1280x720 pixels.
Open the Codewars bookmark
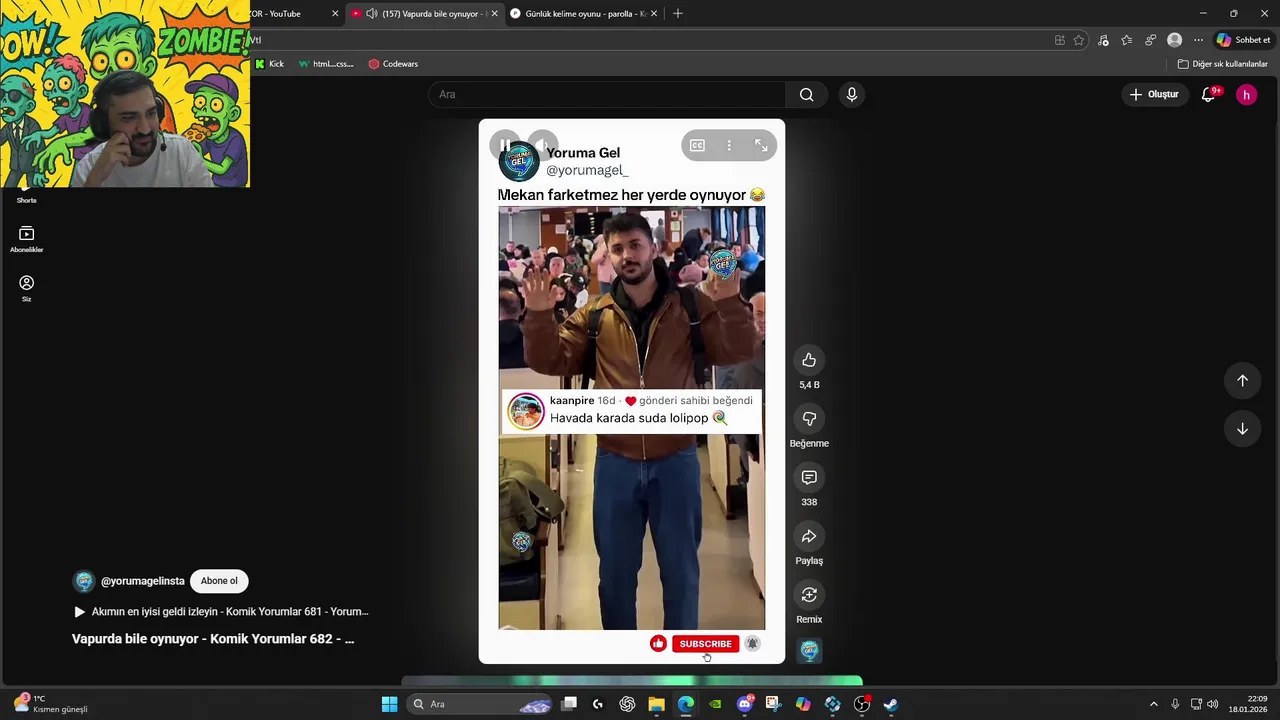tap(393, 64)
